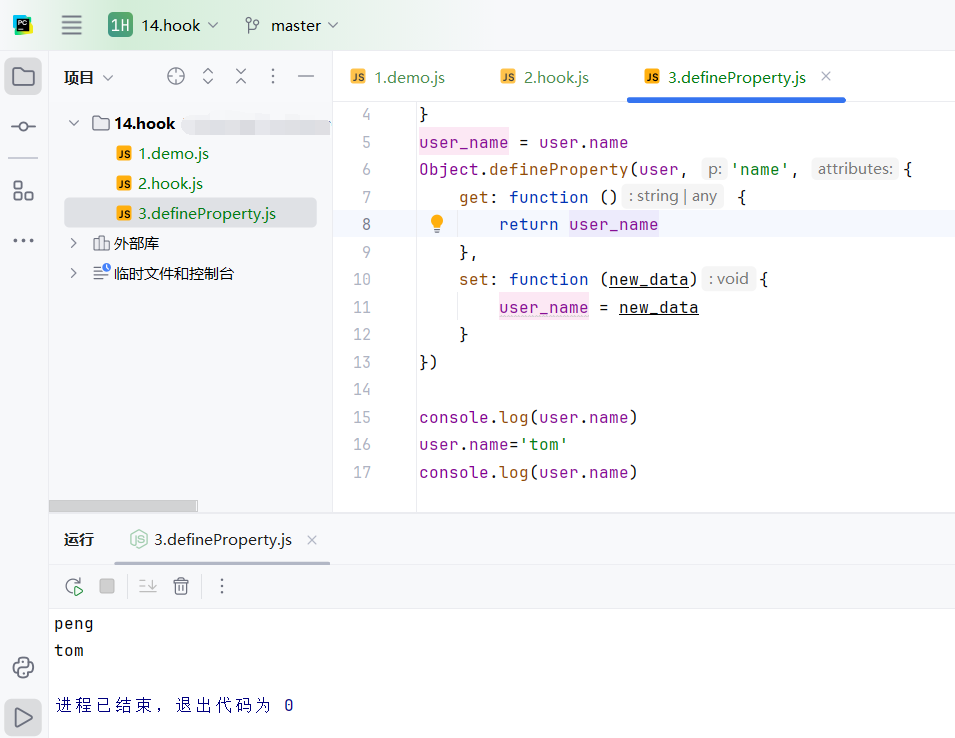Click Scroll to End console icon
Image resolution: width=955 pixels, height=738 pixels.
tap(147, 586)
